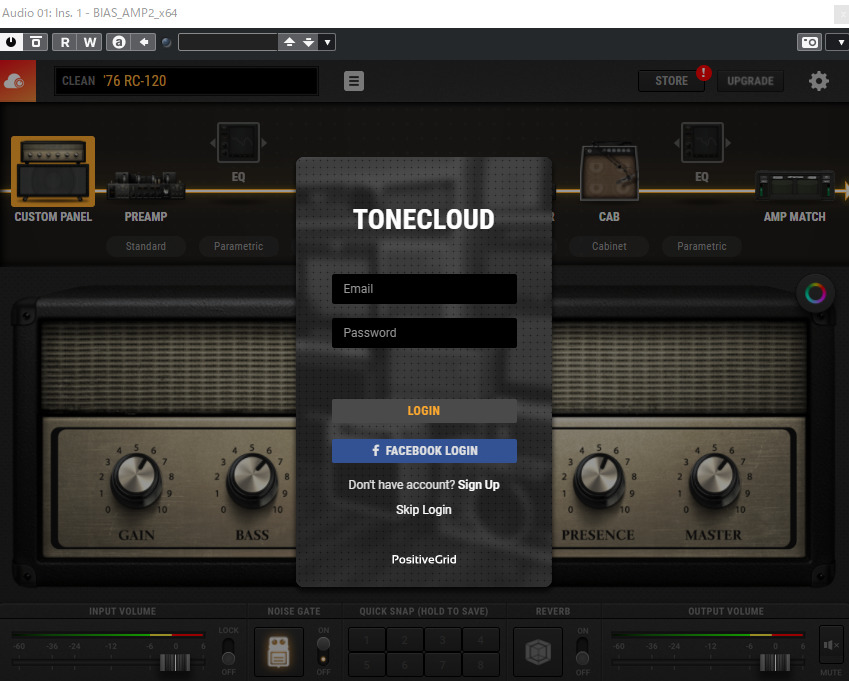This screenshot has height=681, width=849.
Task: Click the PRESENCE knob
Action: point(599,479)
